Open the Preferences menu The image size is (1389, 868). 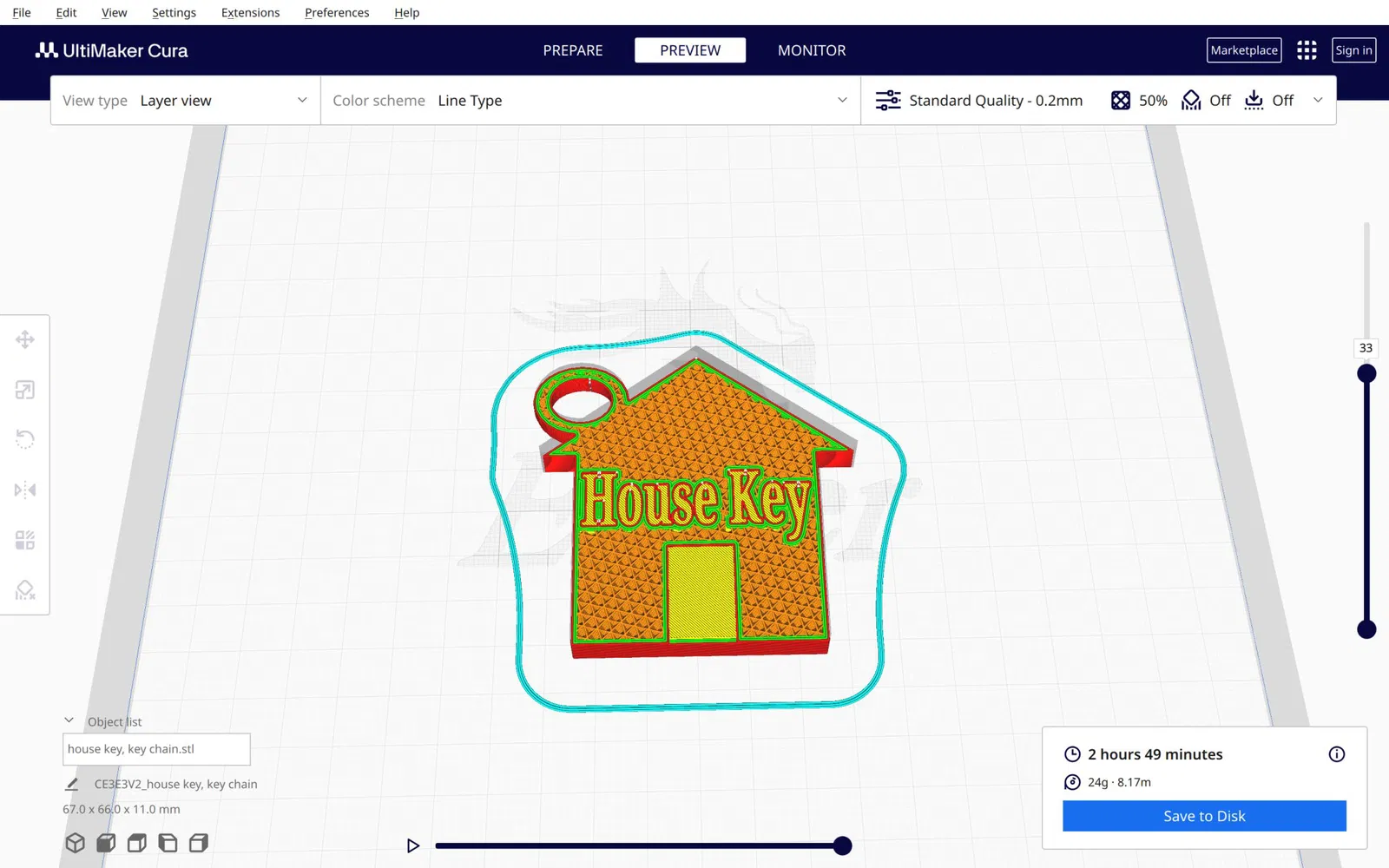[337, 12]
